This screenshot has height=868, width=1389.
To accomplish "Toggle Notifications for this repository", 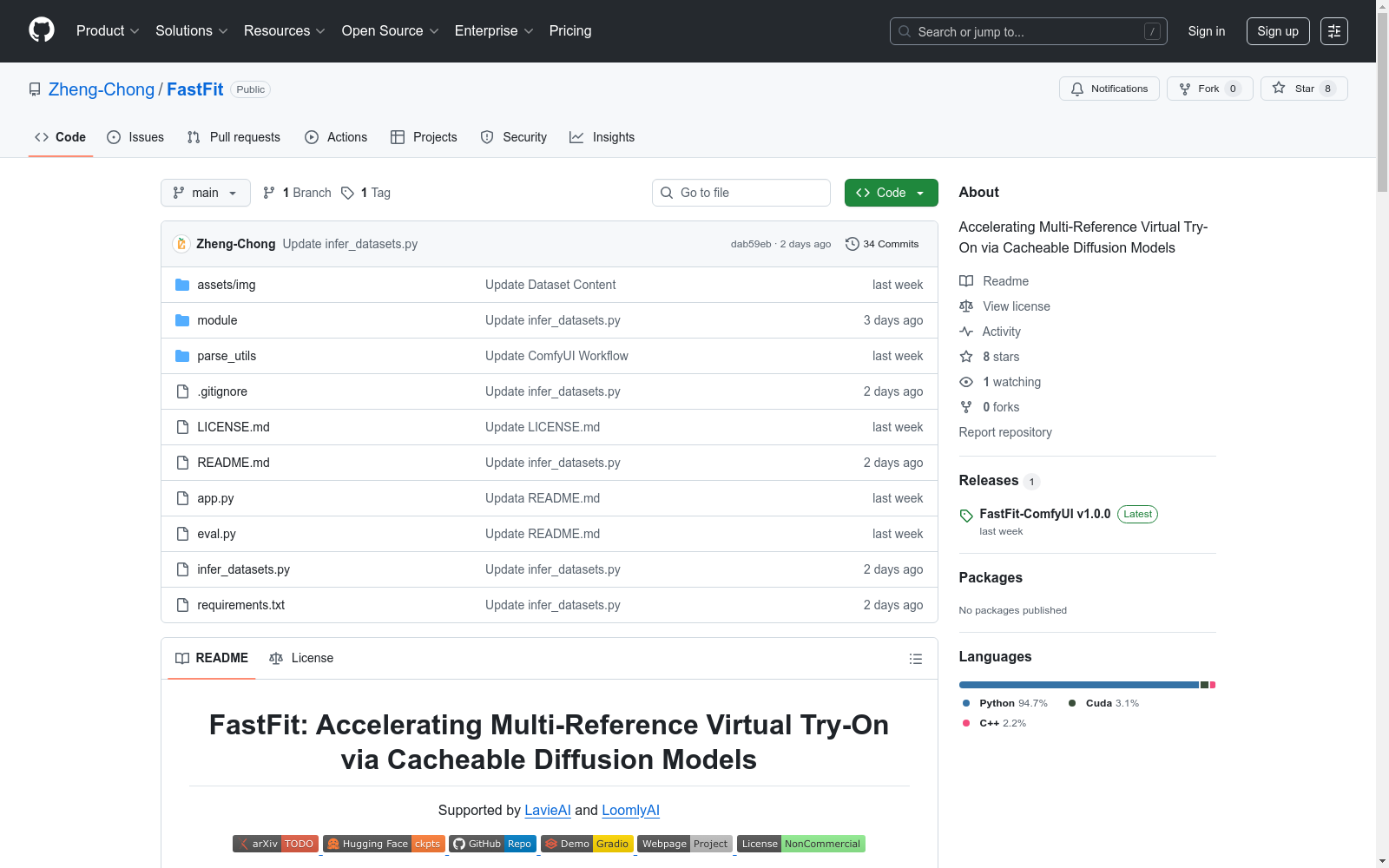I will point(1109,89).
